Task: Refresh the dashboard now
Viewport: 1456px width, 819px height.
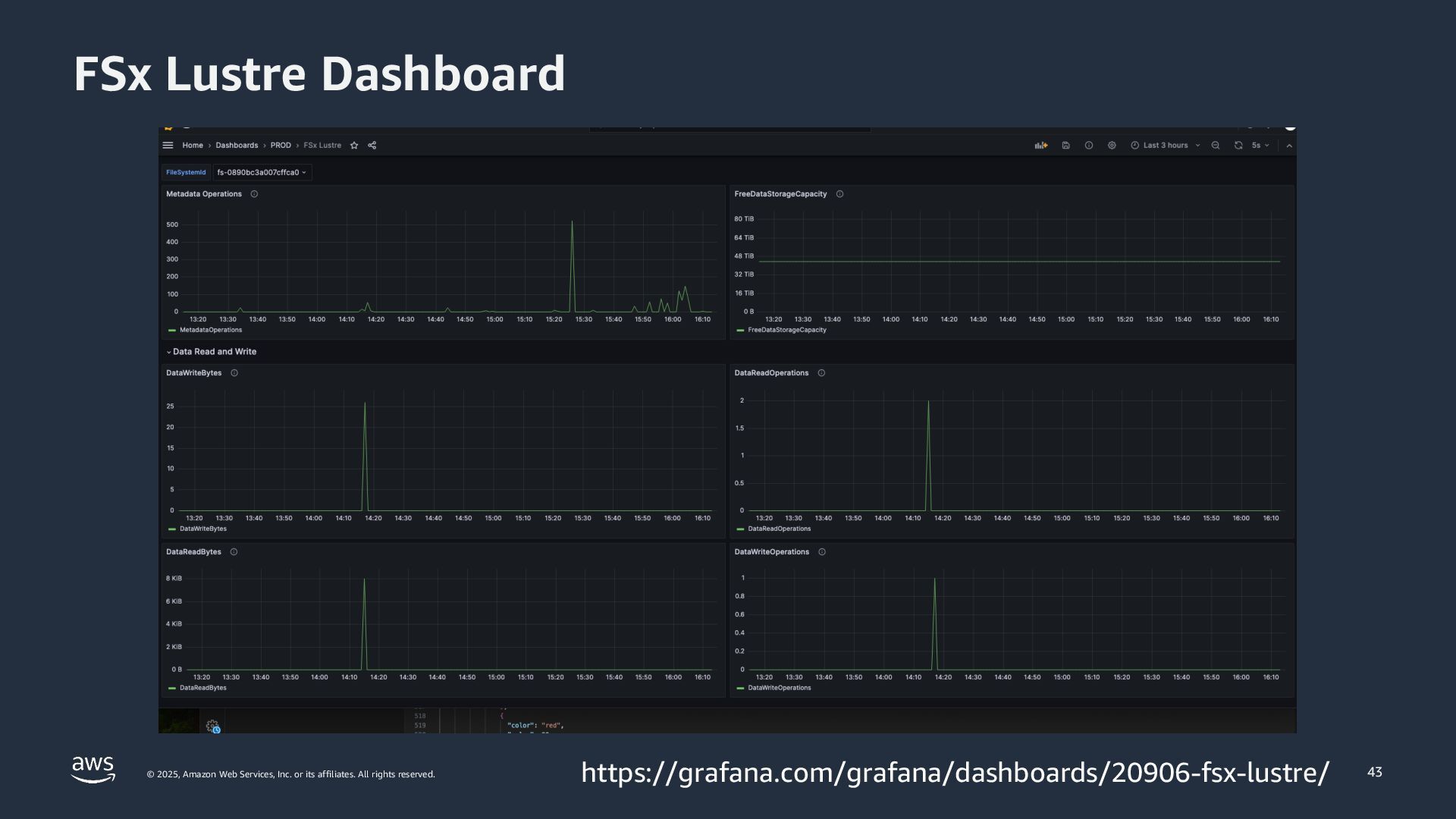Action: (x=1238, y=146)
